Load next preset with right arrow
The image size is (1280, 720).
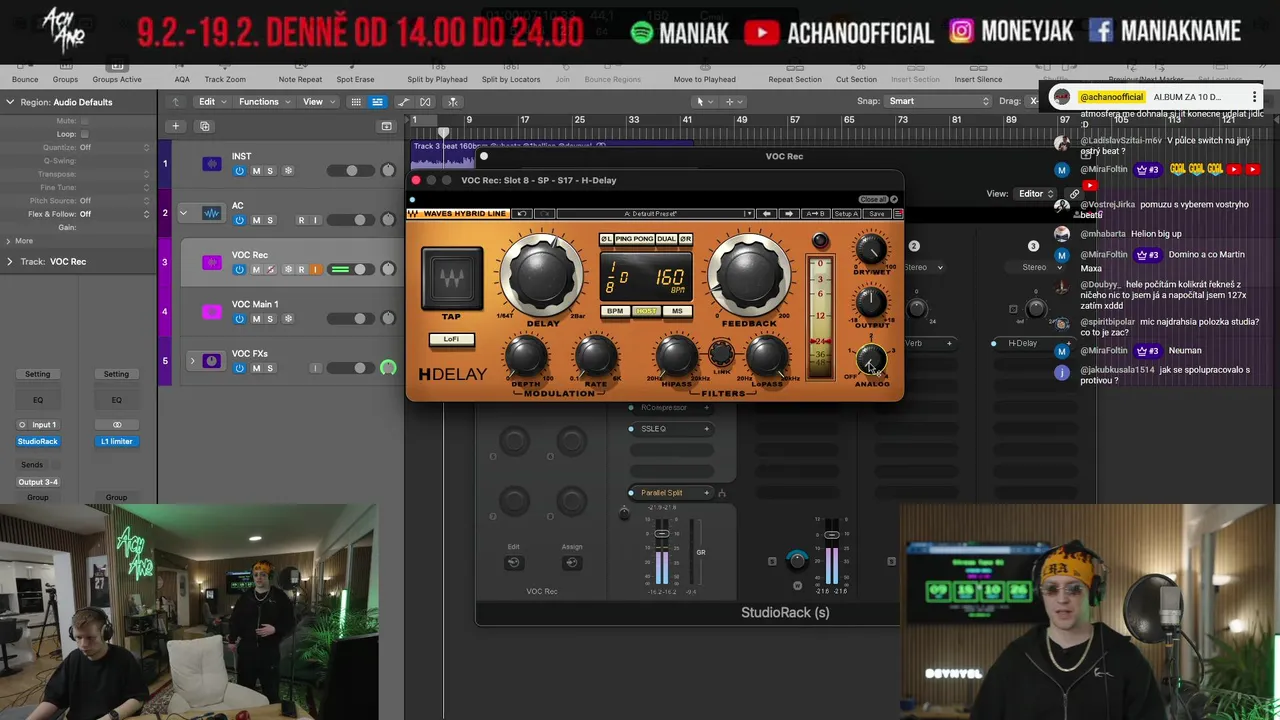(789, 214)
